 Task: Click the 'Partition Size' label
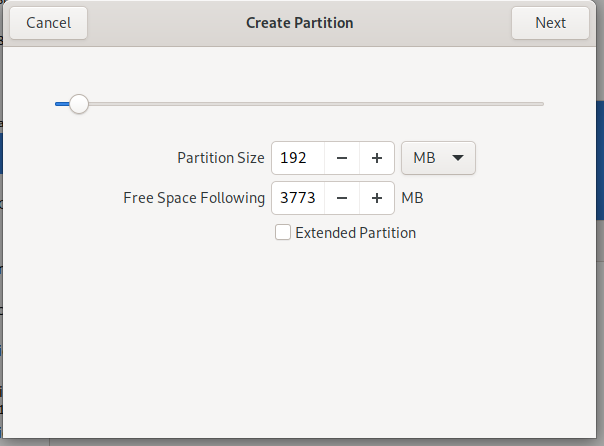coord(221,158)
